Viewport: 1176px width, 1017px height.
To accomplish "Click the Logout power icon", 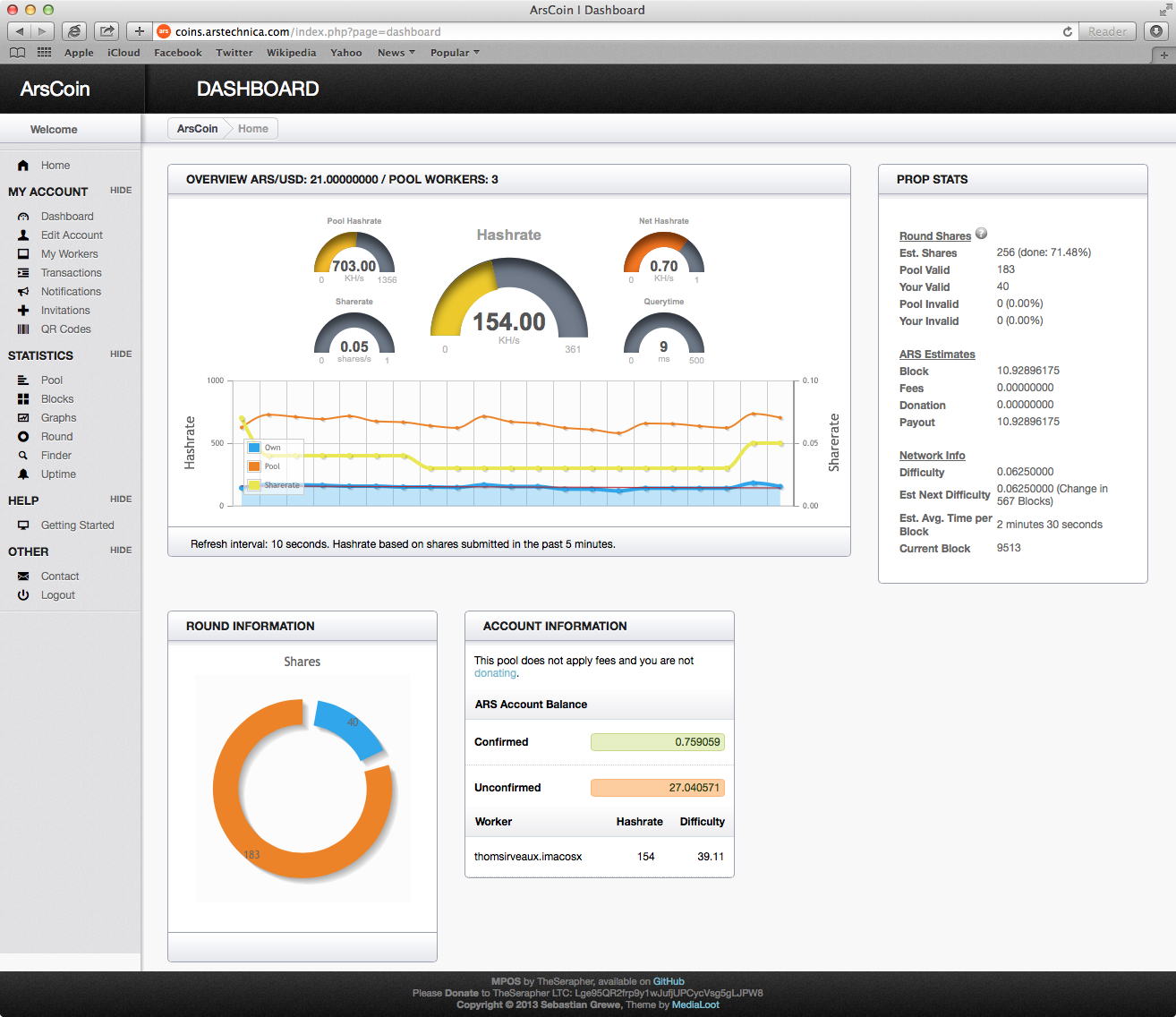I will 23,595.
